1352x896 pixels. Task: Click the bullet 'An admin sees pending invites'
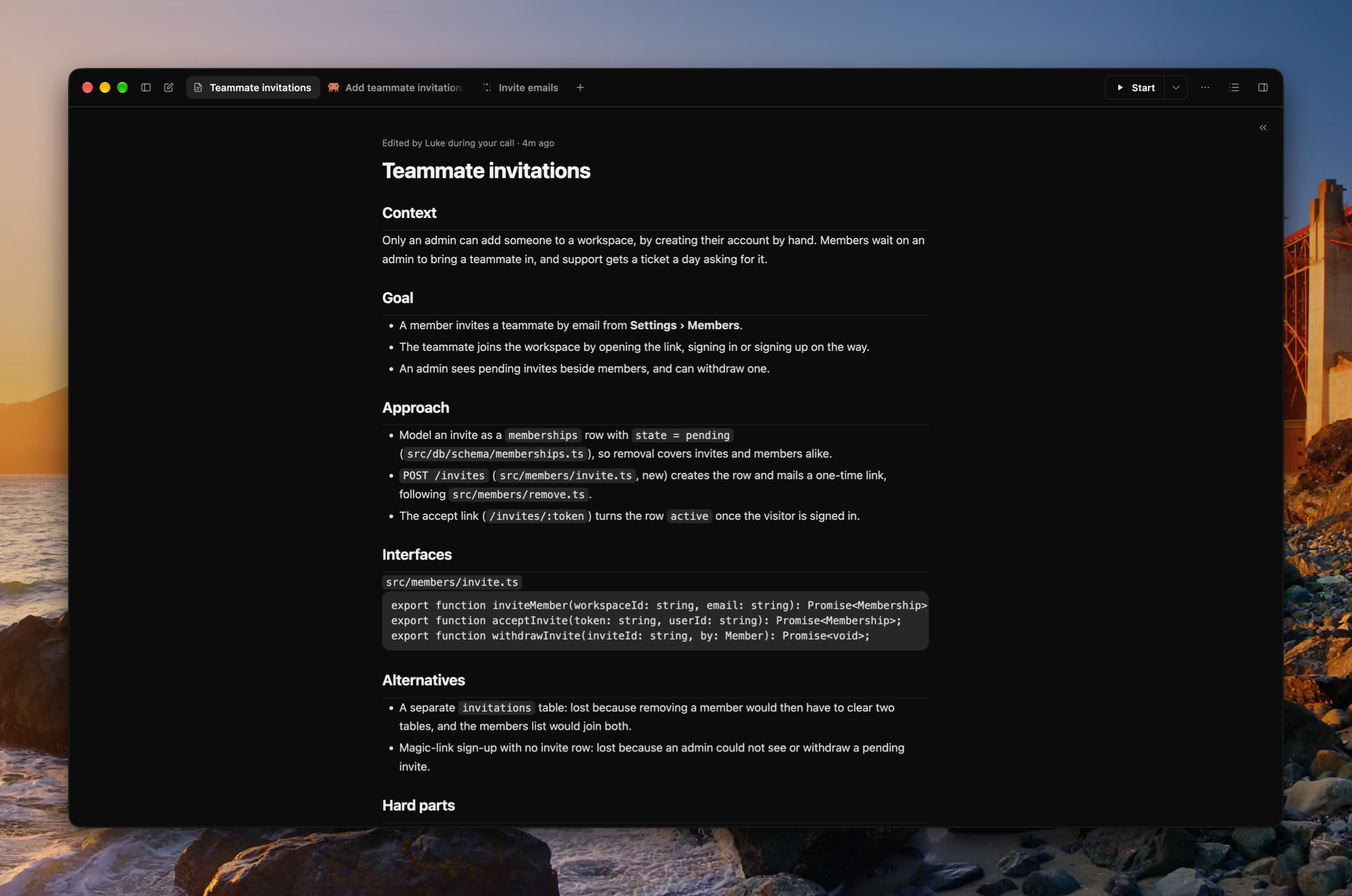click(584, 368)
